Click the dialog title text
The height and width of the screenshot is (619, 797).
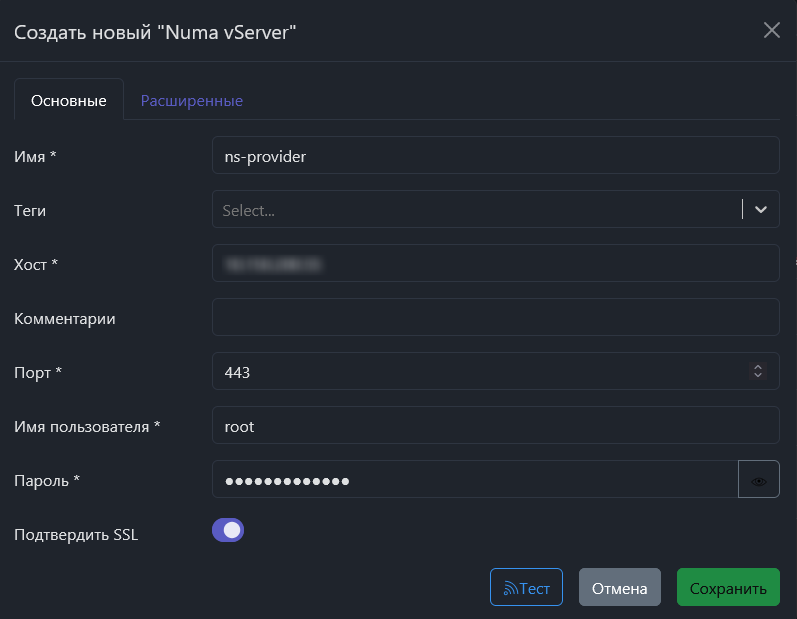point(155,32)
